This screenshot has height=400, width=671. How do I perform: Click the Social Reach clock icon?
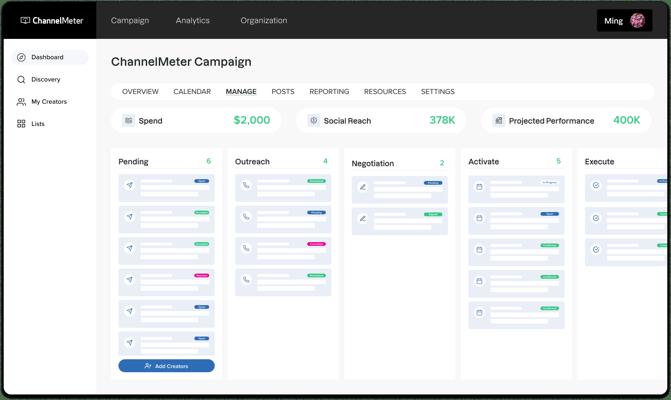pyautogui.click(x=313, y=120)
